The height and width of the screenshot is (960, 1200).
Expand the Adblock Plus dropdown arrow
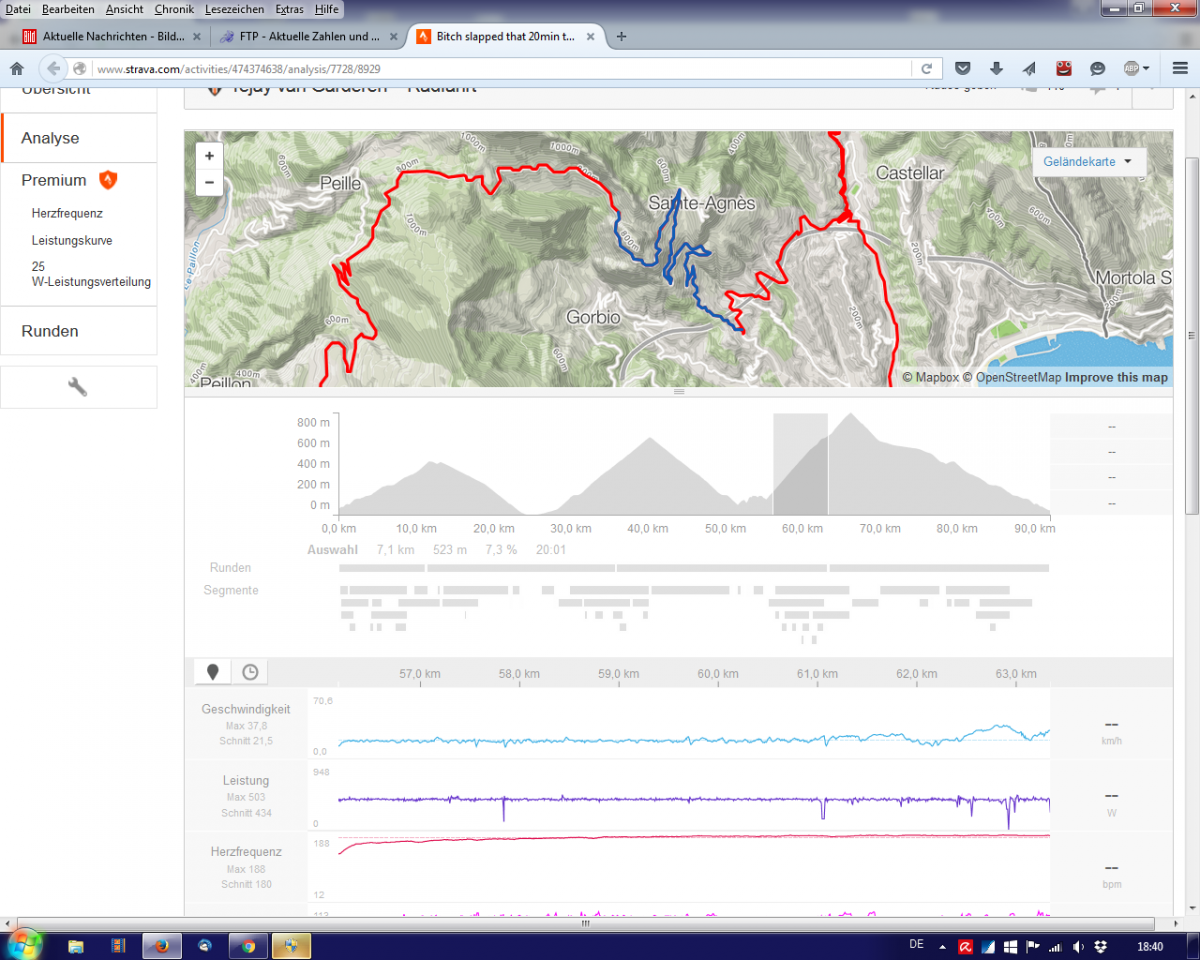click(x=1146, y=69)
